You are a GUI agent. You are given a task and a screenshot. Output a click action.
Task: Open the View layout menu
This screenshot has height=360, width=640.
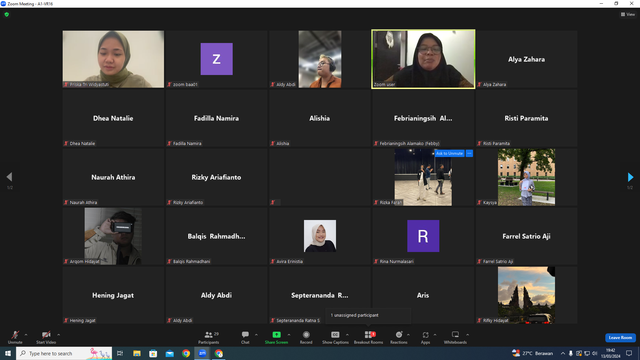pyautogui.click(x=628, y=14)
